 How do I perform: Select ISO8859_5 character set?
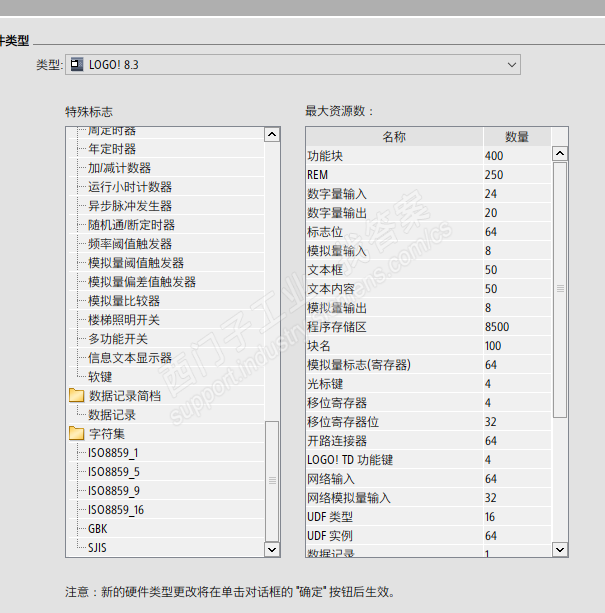[114, 472]
